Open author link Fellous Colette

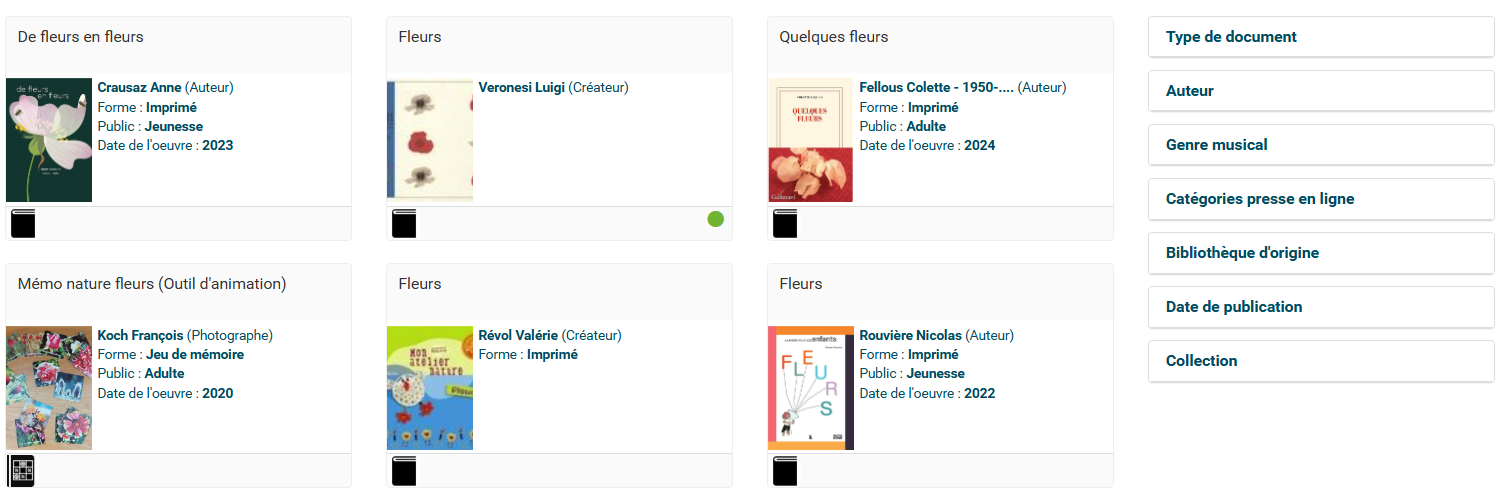[936, 88]
